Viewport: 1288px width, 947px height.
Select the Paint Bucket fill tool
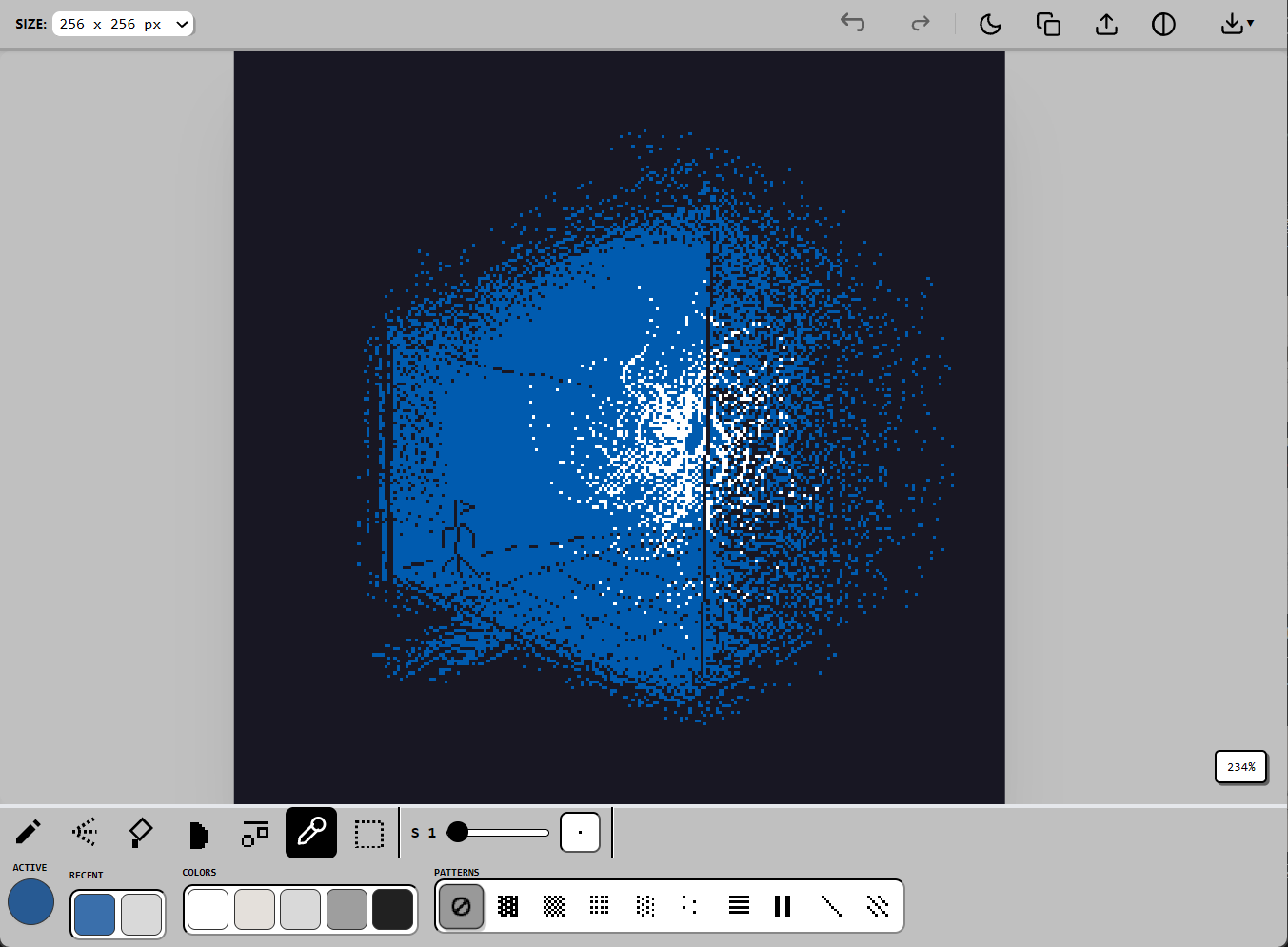[141, 833]
